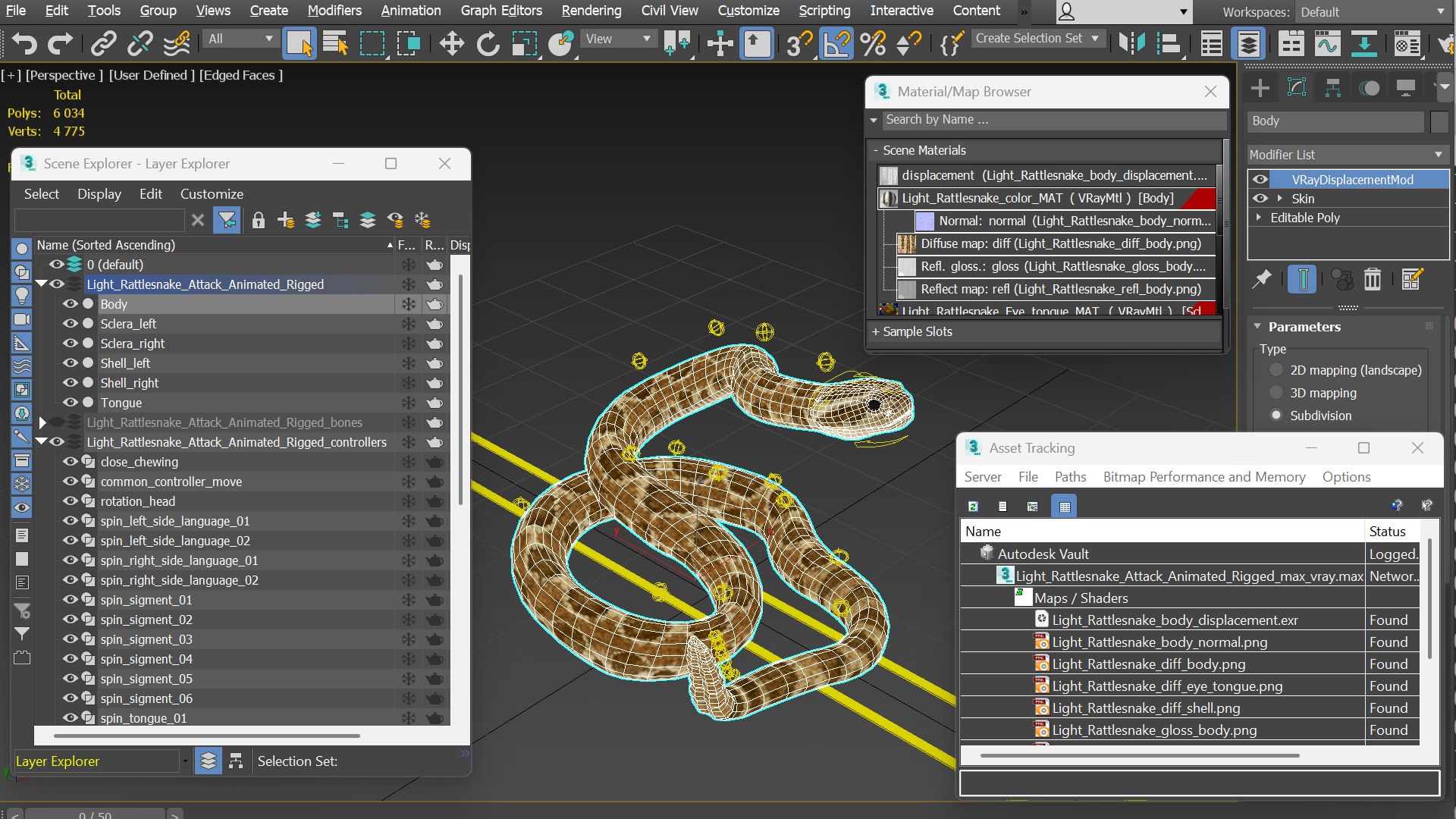The image size is (1456, 819).
Task: Expand the Editable Poly stack entry
Action: click(x=1259, y=217)
